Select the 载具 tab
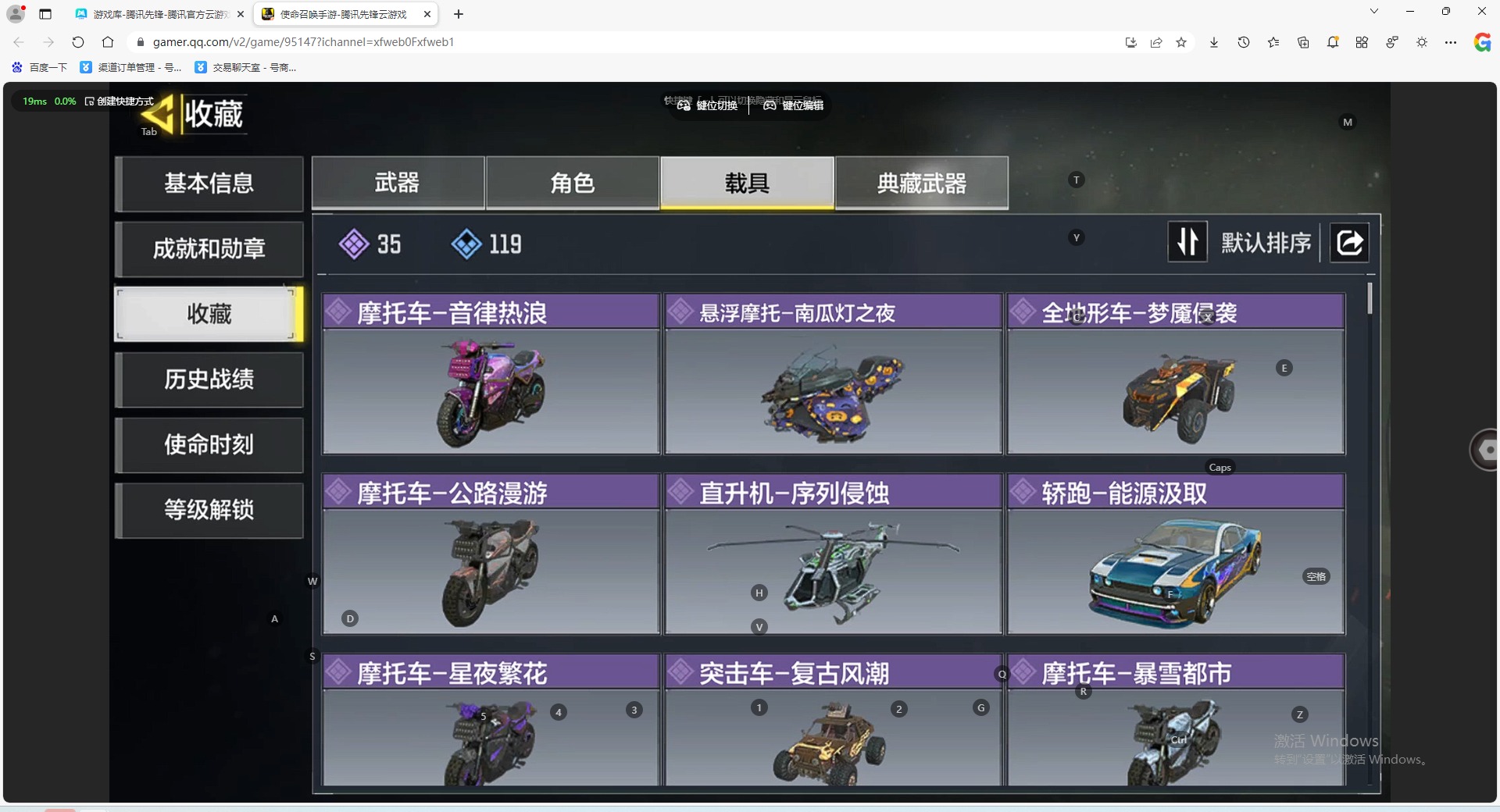This screenshot has height=812, width=1500. pyautogui.click(x=748, y=183)
